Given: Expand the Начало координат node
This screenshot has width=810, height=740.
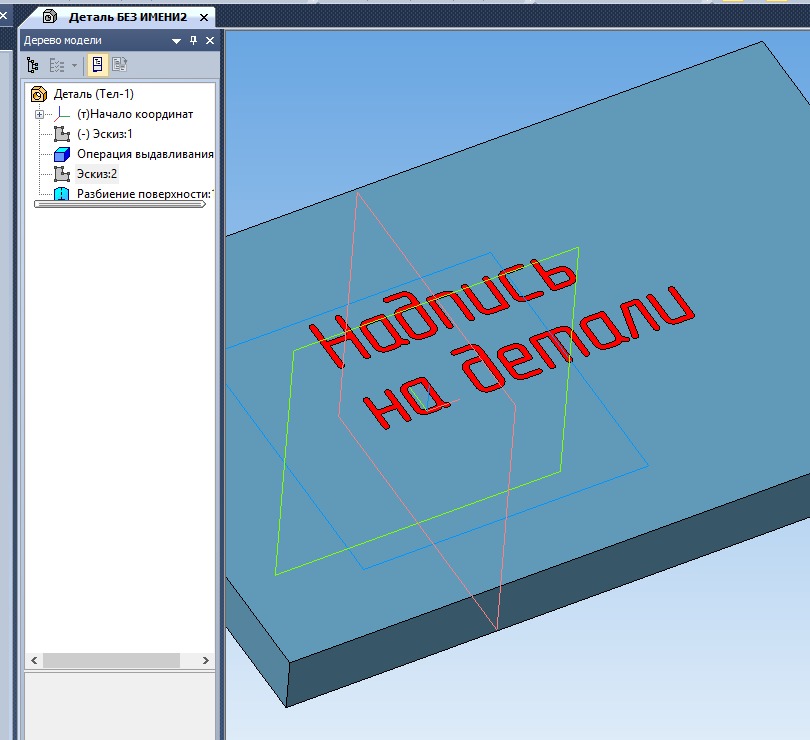Looking at the screenshot, I should point(39,114).
